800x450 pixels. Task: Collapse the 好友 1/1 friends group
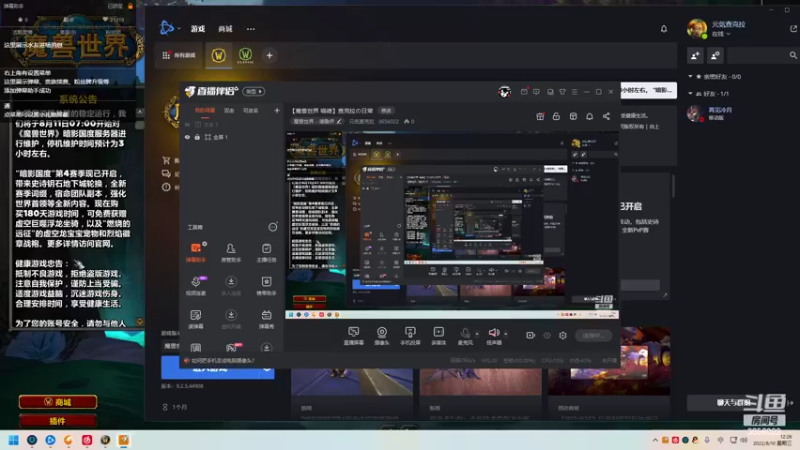point(690,94)
